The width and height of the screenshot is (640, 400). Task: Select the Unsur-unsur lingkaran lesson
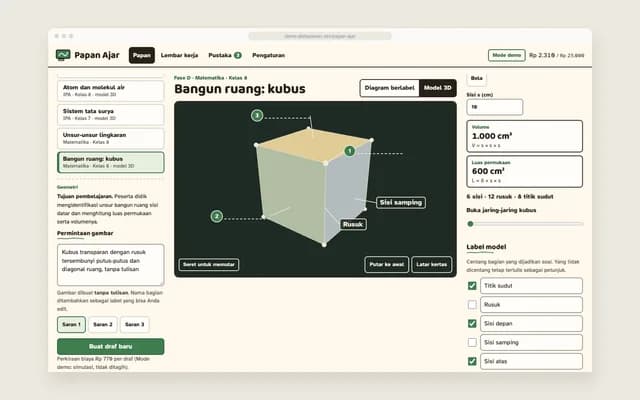(111, 138)
